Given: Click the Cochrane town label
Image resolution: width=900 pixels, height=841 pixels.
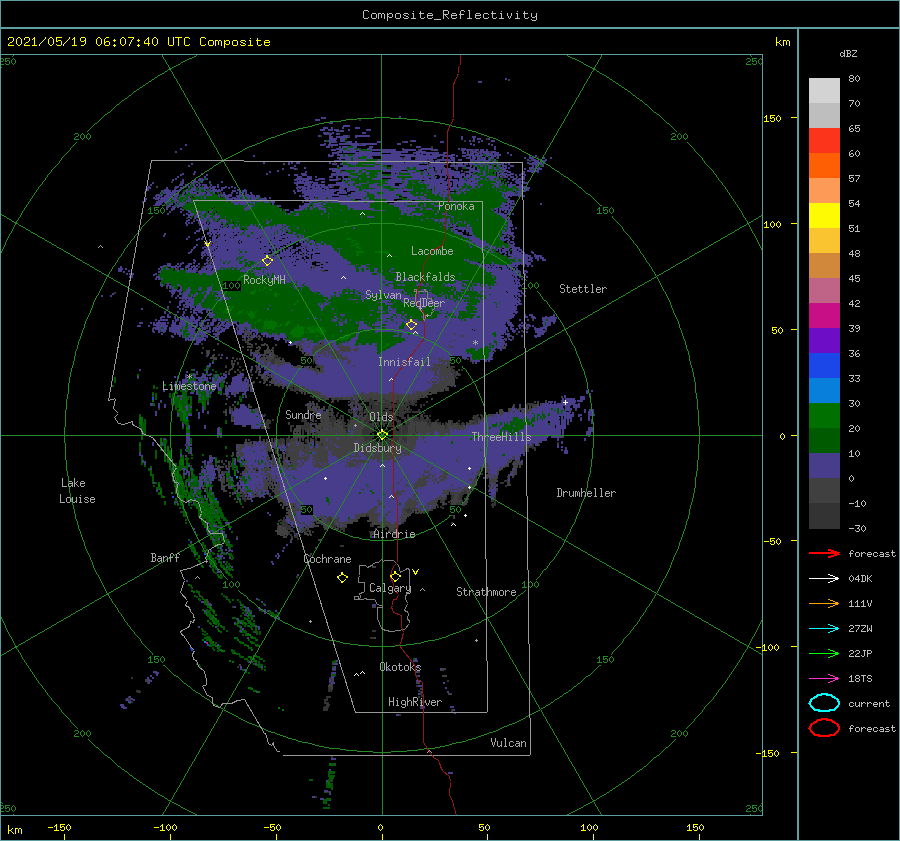Looking at the screenshot, I should point(327,559).
